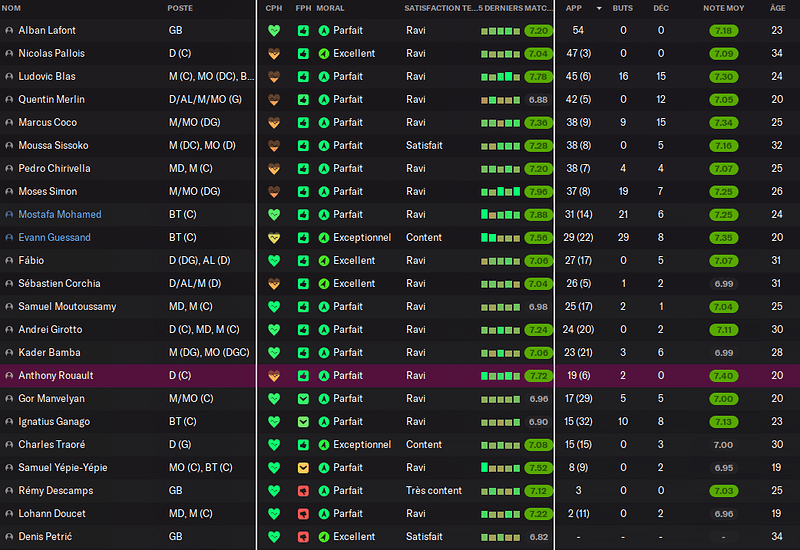Click Marcus Coco's thumbs-up sharpness icon
The height and width of the screenshot is (550, 800).
pyautogui.click(x=303, y=123)
